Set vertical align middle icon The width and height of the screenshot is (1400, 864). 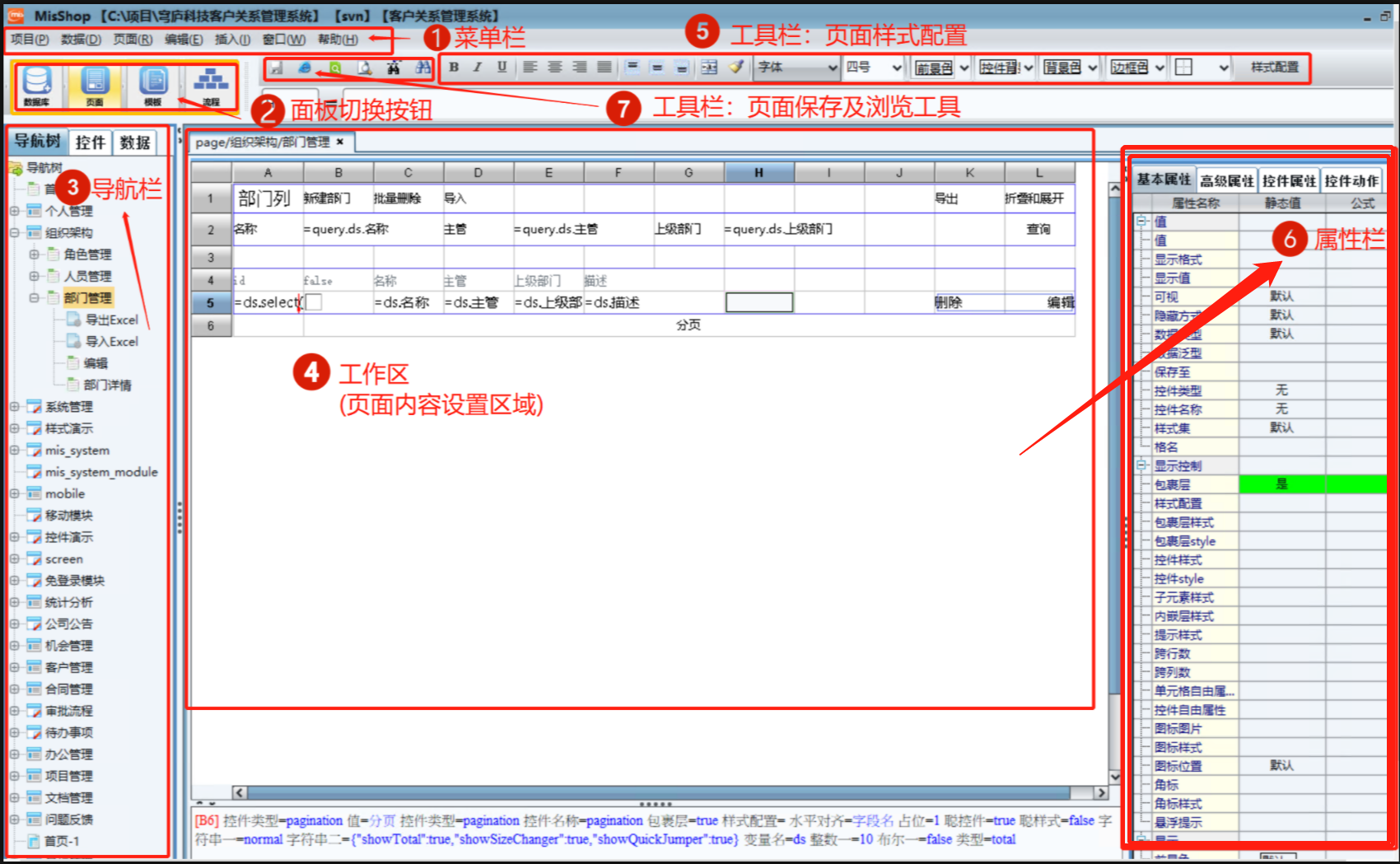[657, 68]
